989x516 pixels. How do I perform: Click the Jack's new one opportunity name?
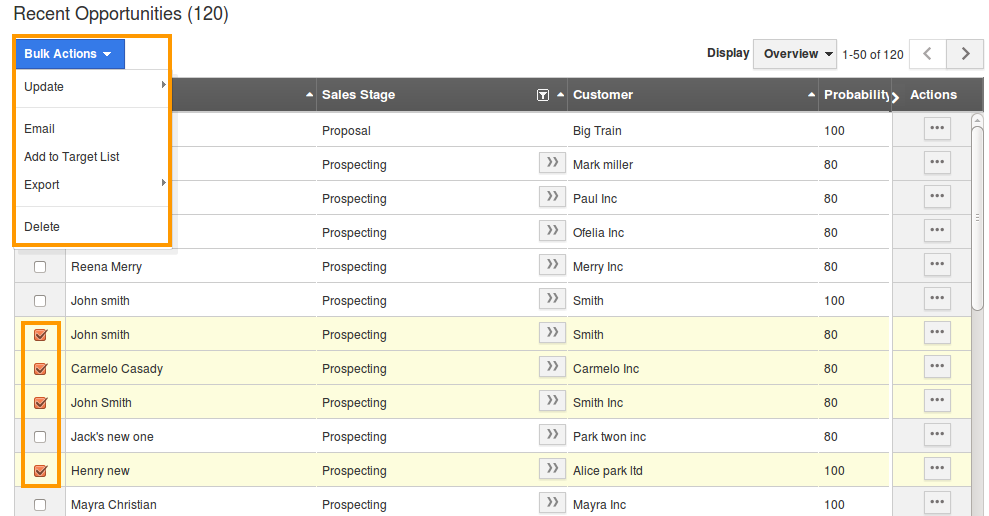[112, 437]
